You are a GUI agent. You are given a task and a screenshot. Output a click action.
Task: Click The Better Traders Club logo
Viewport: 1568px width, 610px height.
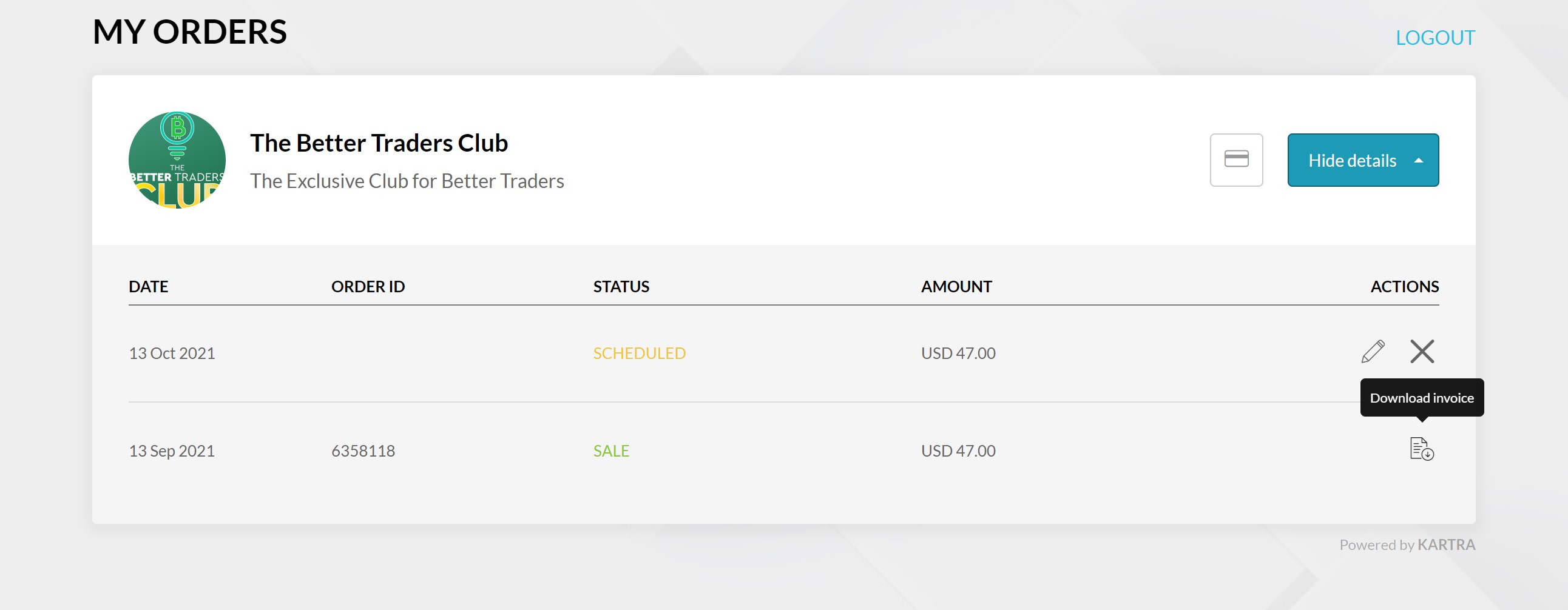(177, 160)
